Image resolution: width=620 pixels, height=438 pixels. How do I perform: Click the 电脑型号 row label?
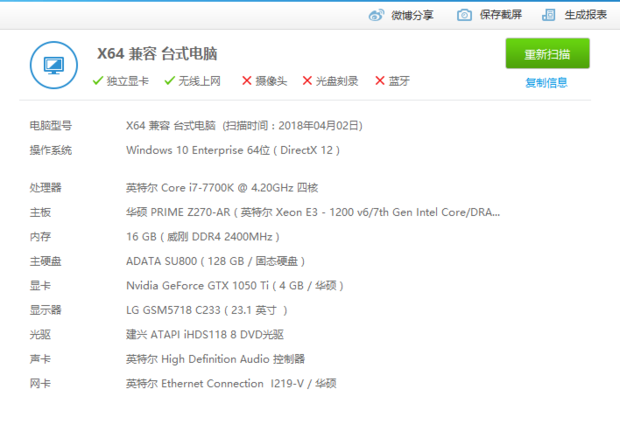coord(51,126)
